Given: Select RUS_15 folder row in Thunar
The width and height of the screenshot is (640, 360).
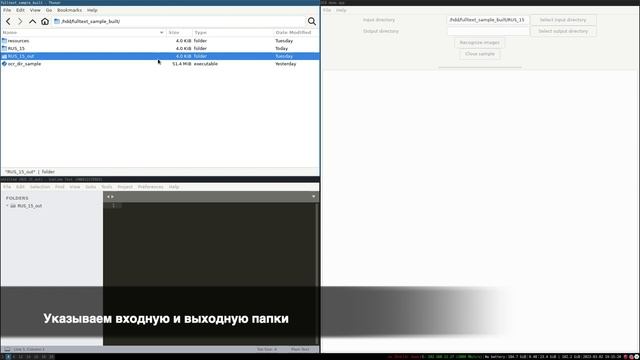Looking at the screenshot, I should [x=160, y=48].
